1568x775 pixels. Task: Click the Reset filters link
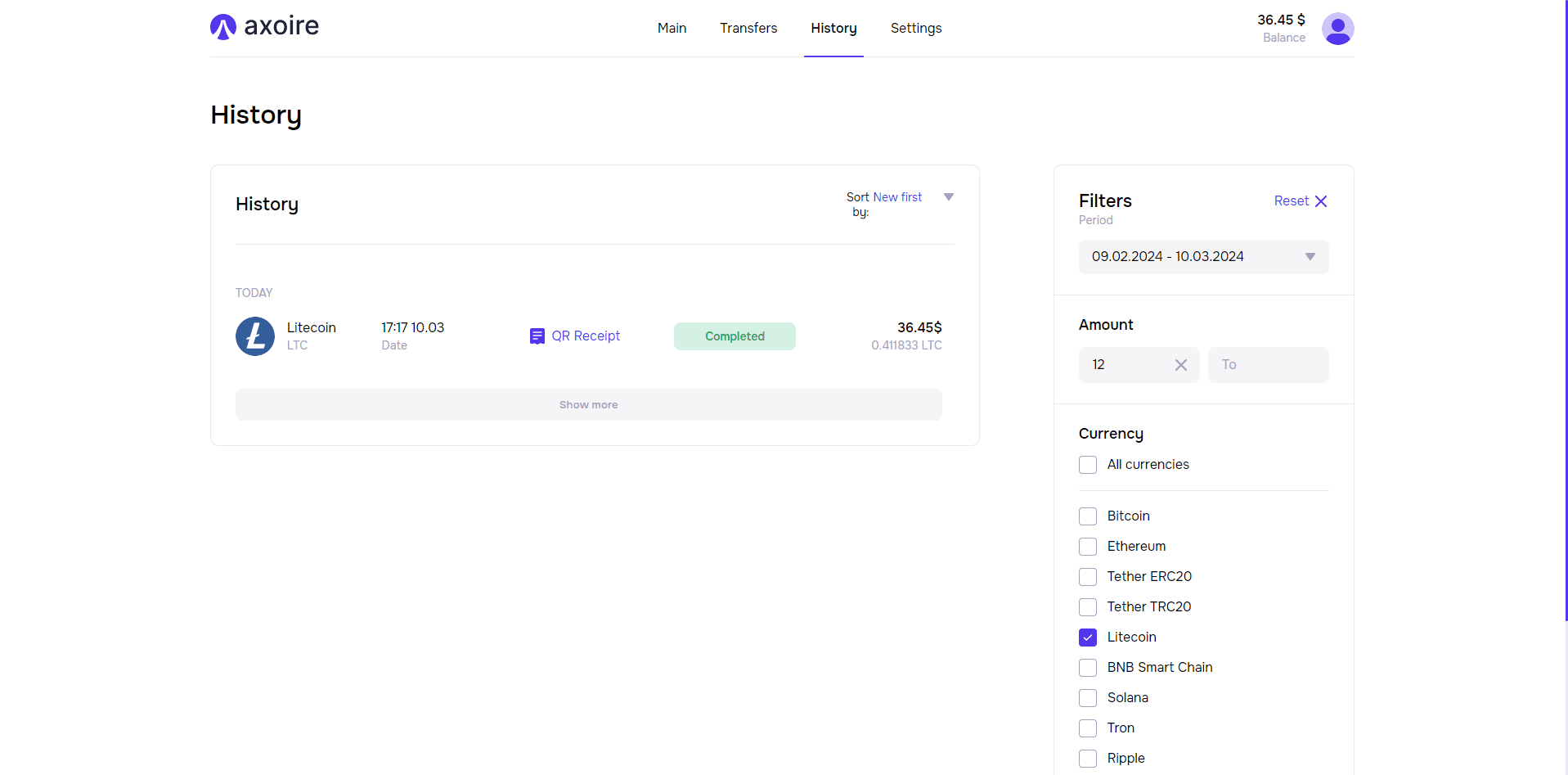[1292, 201]
